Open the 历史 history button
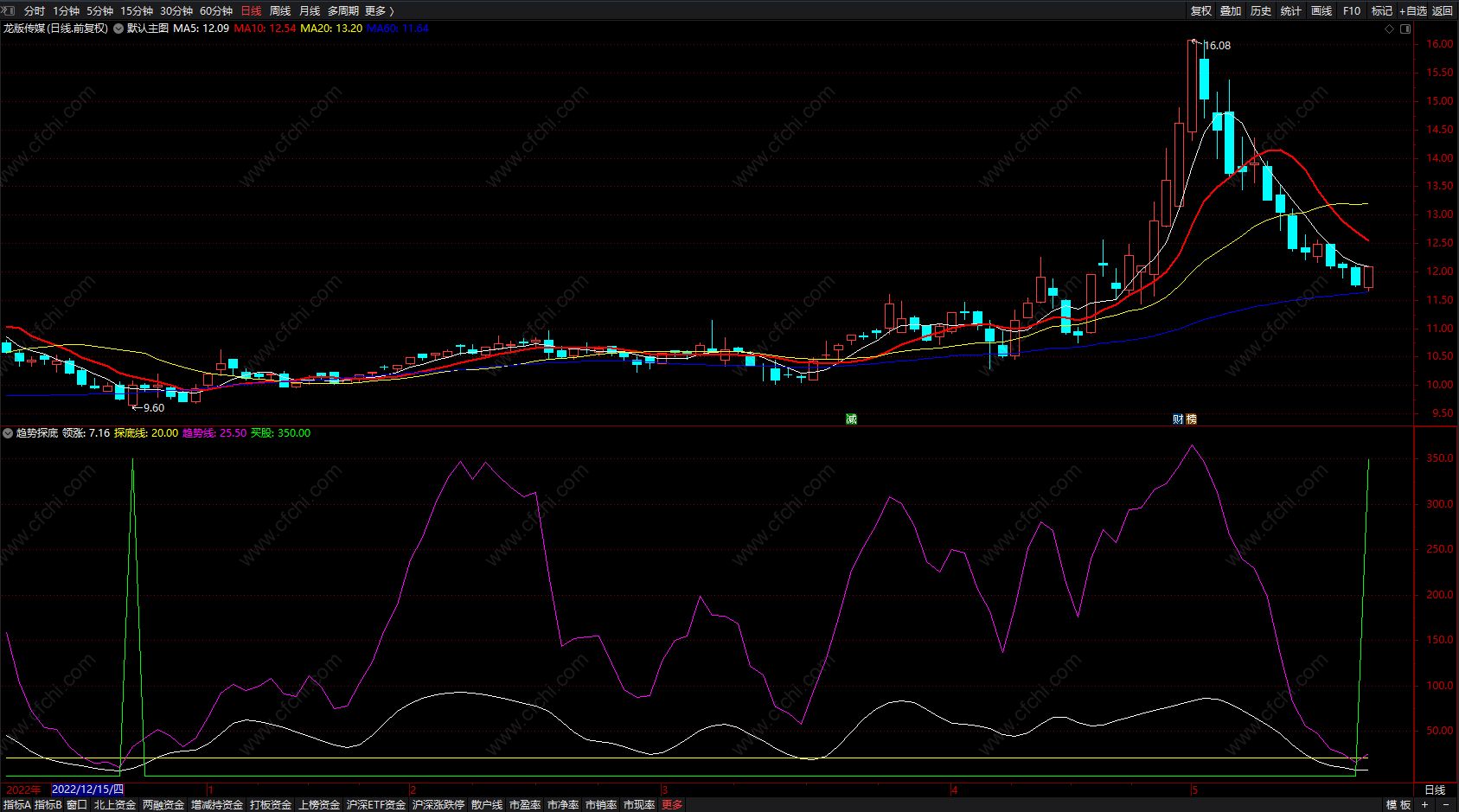Viewport: 1459px width, 812px height. click(1261, 11)
